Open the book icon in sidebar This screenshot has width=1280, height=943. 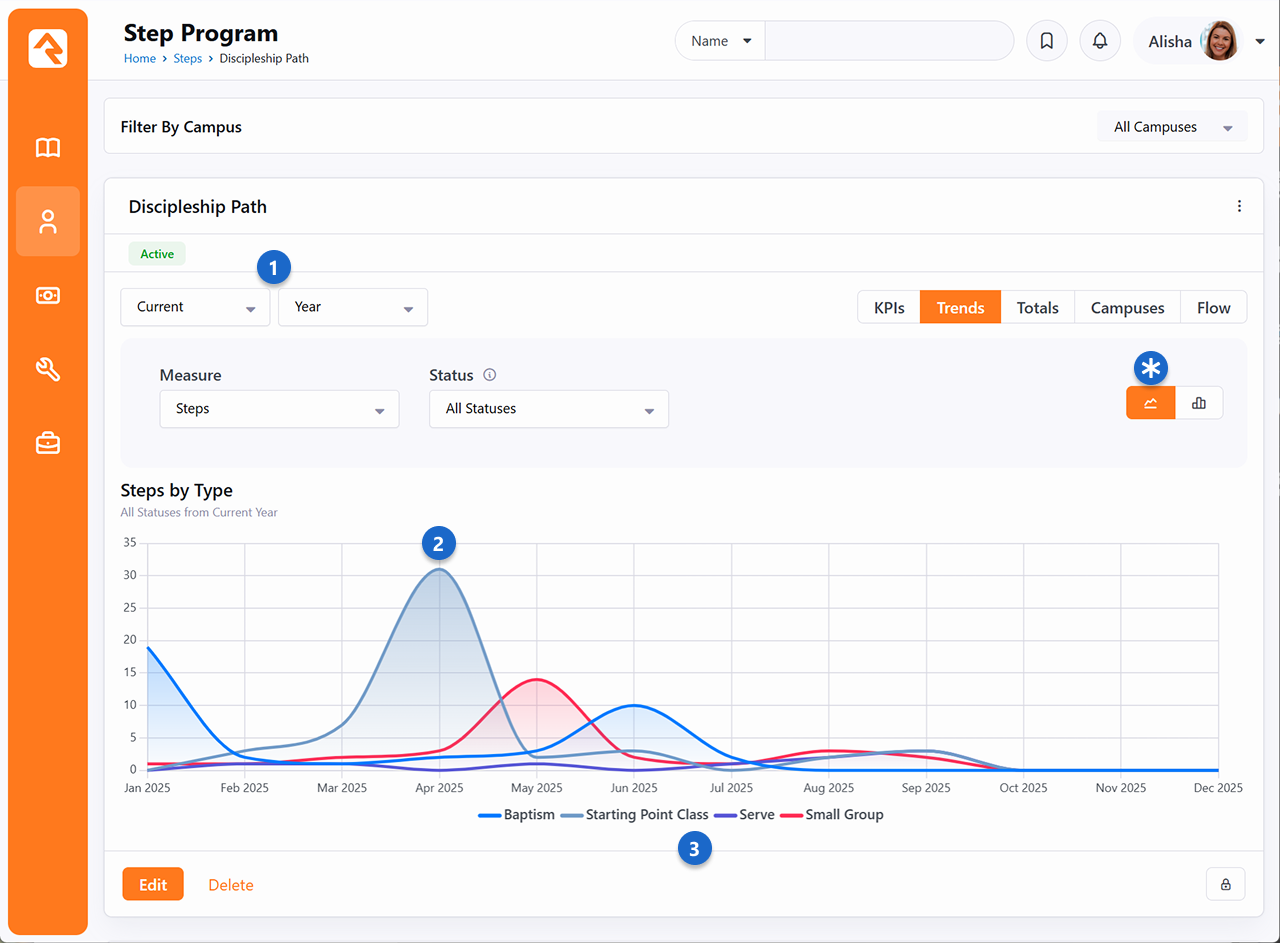[x=48, y=148]
